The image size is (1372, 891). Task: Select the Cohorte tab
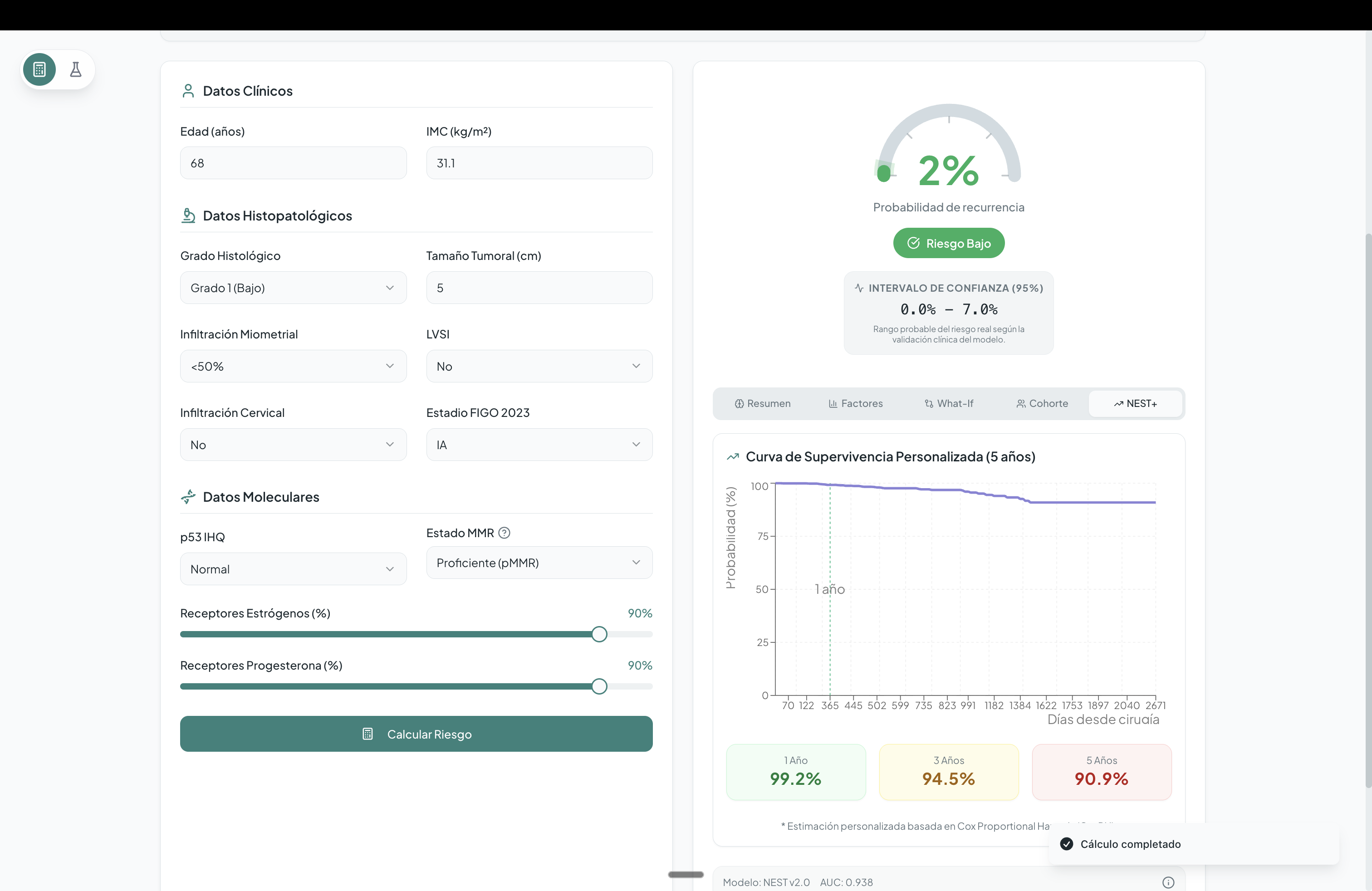1042,403
